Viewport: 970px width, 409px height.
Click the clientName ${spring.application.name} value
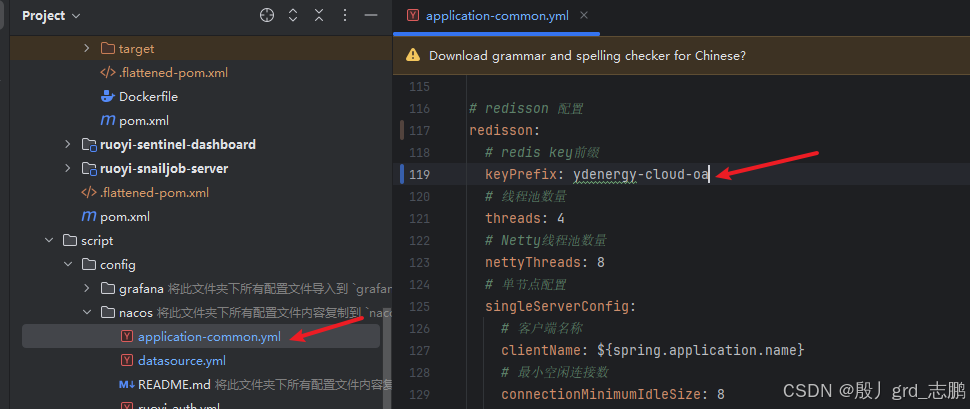point(700,350)
